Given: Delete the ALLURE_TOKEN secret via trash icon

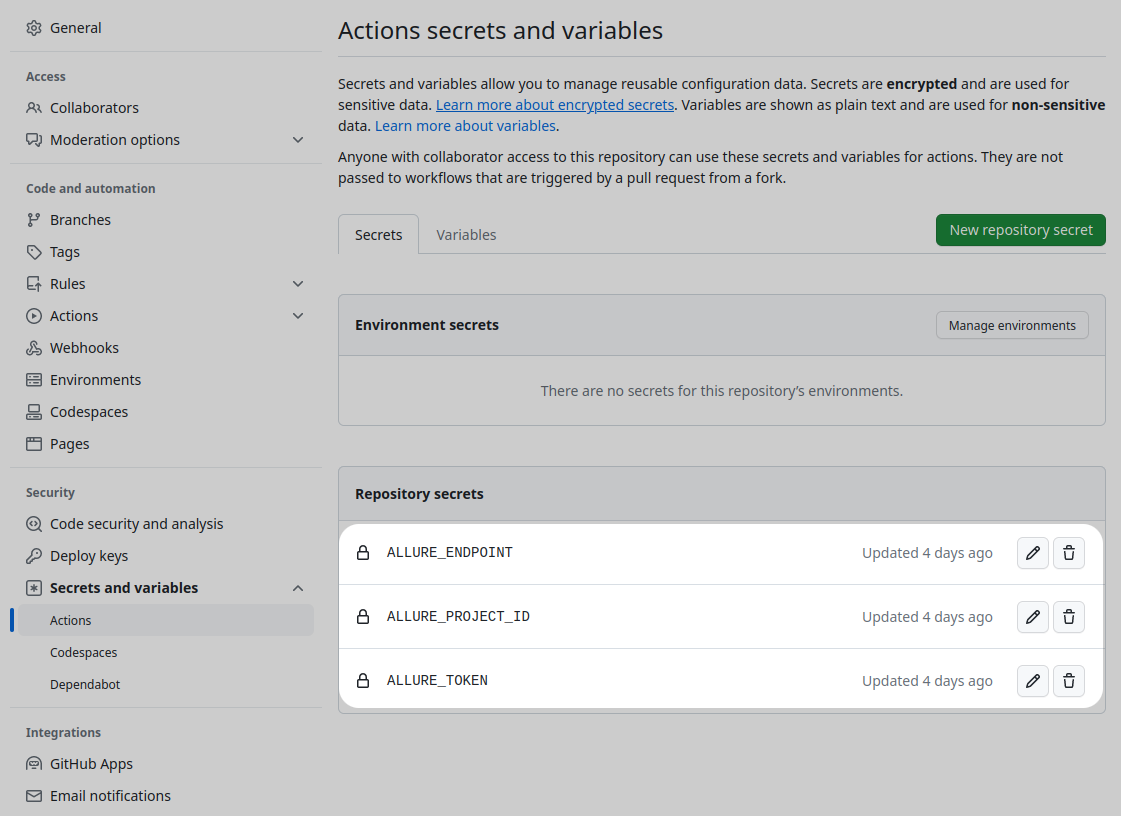Looking at the screenshot, I should click(1068, 681).
